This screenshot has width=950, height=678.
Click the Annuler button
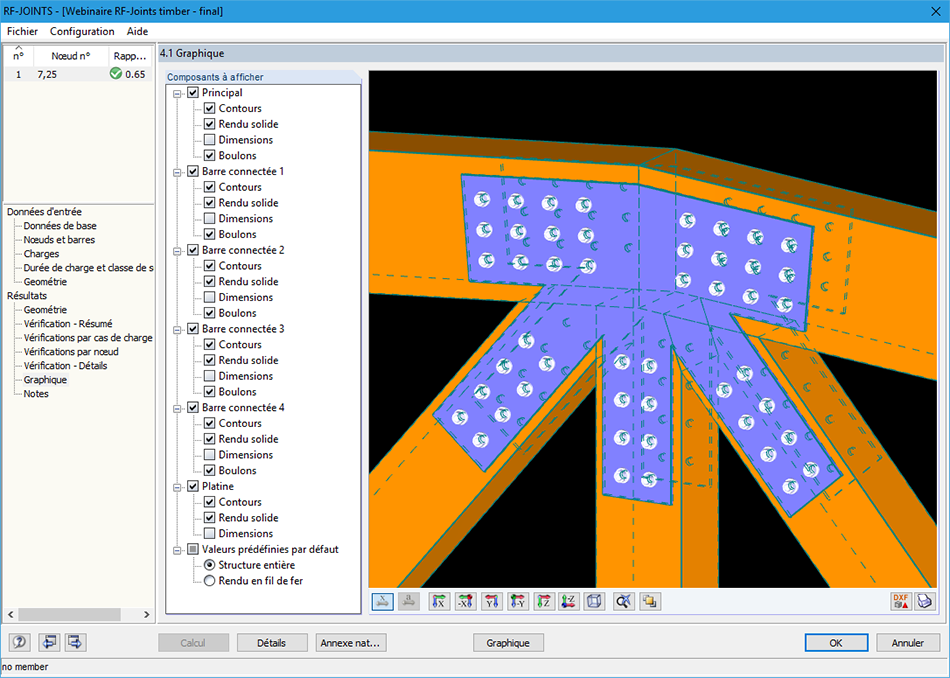tap(908, 643)
